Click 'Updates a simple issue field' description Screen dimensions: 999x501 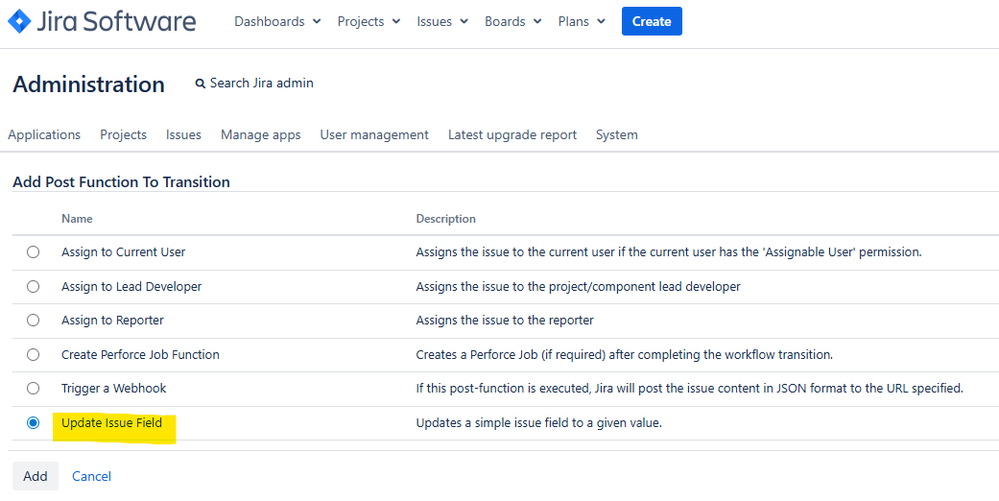coord(539,423)
